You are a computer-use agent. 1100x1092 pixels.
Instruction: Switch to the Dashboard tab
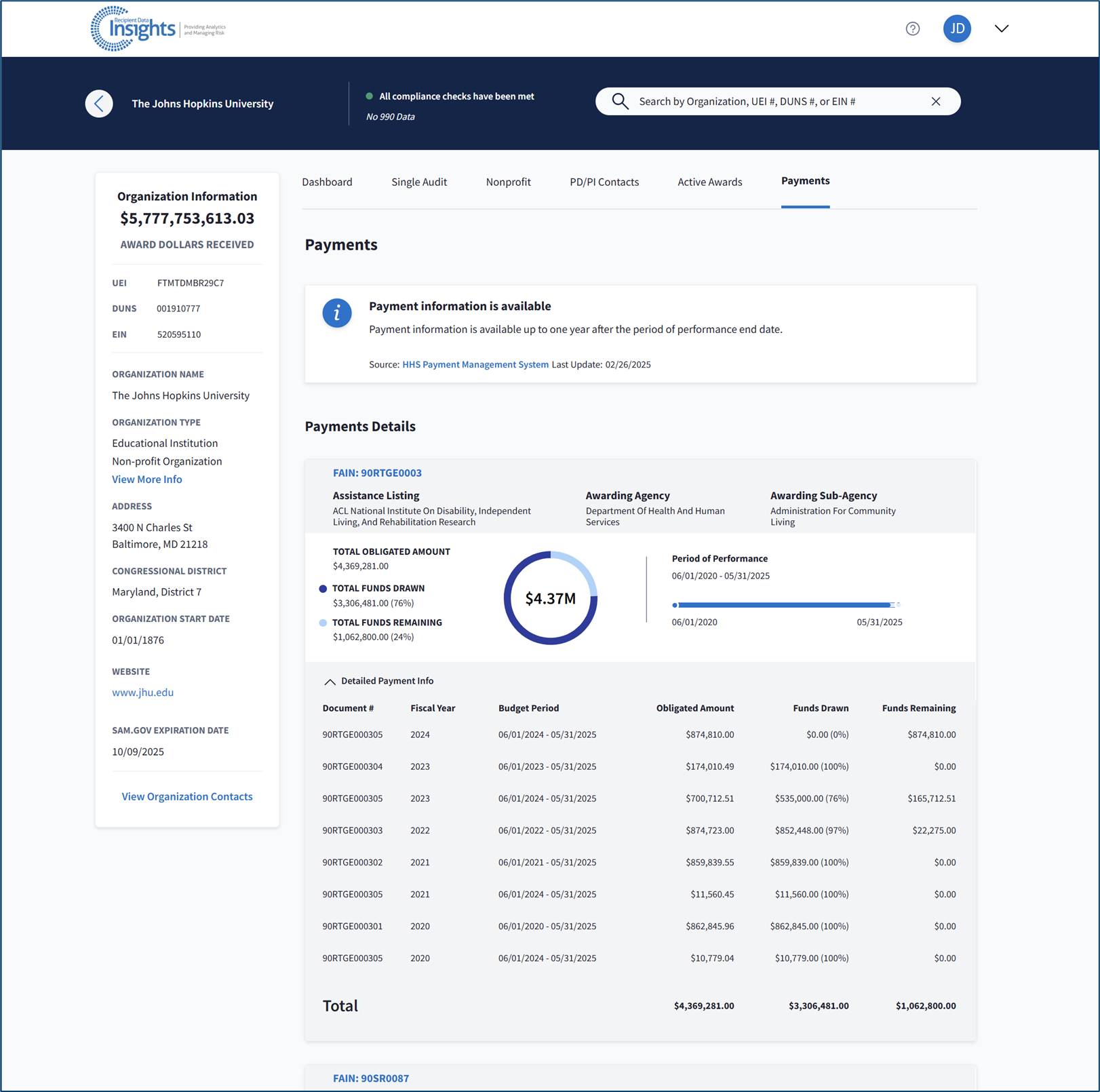[327, 182]
